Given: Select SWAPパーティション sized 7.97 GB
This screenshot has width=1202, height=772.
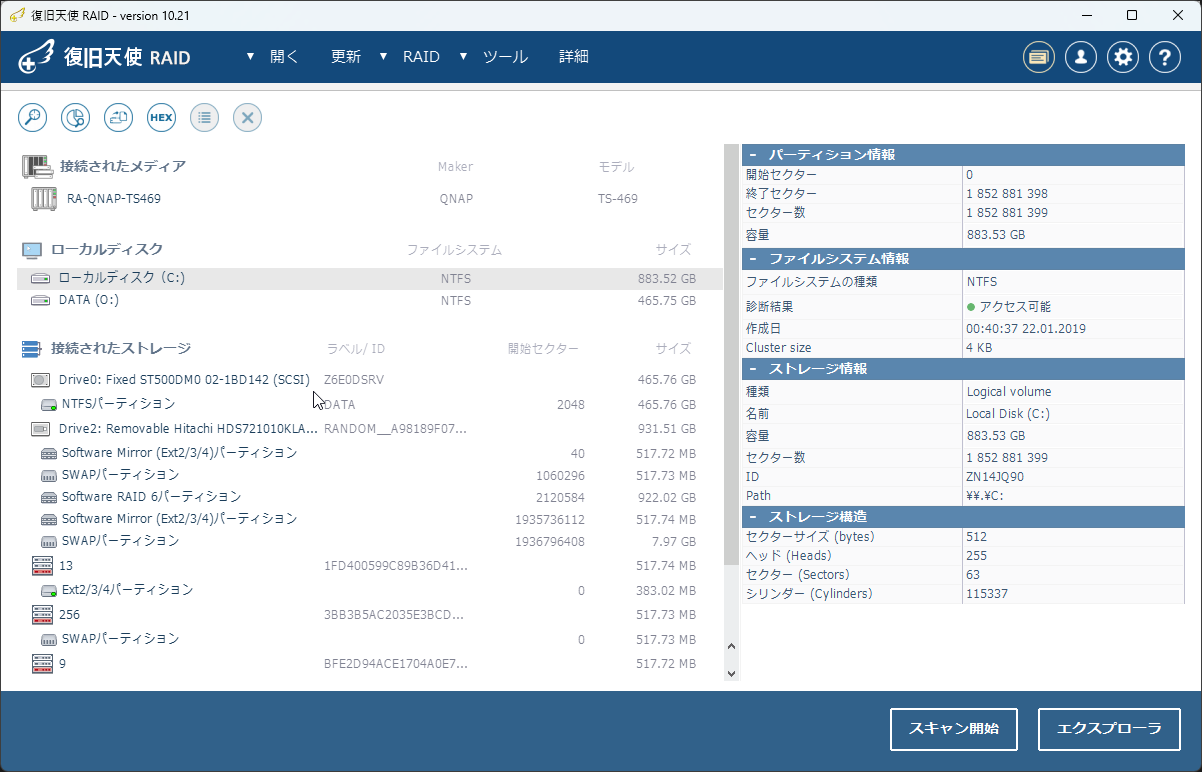Looking at the screenshot, I should click(370, 541).
